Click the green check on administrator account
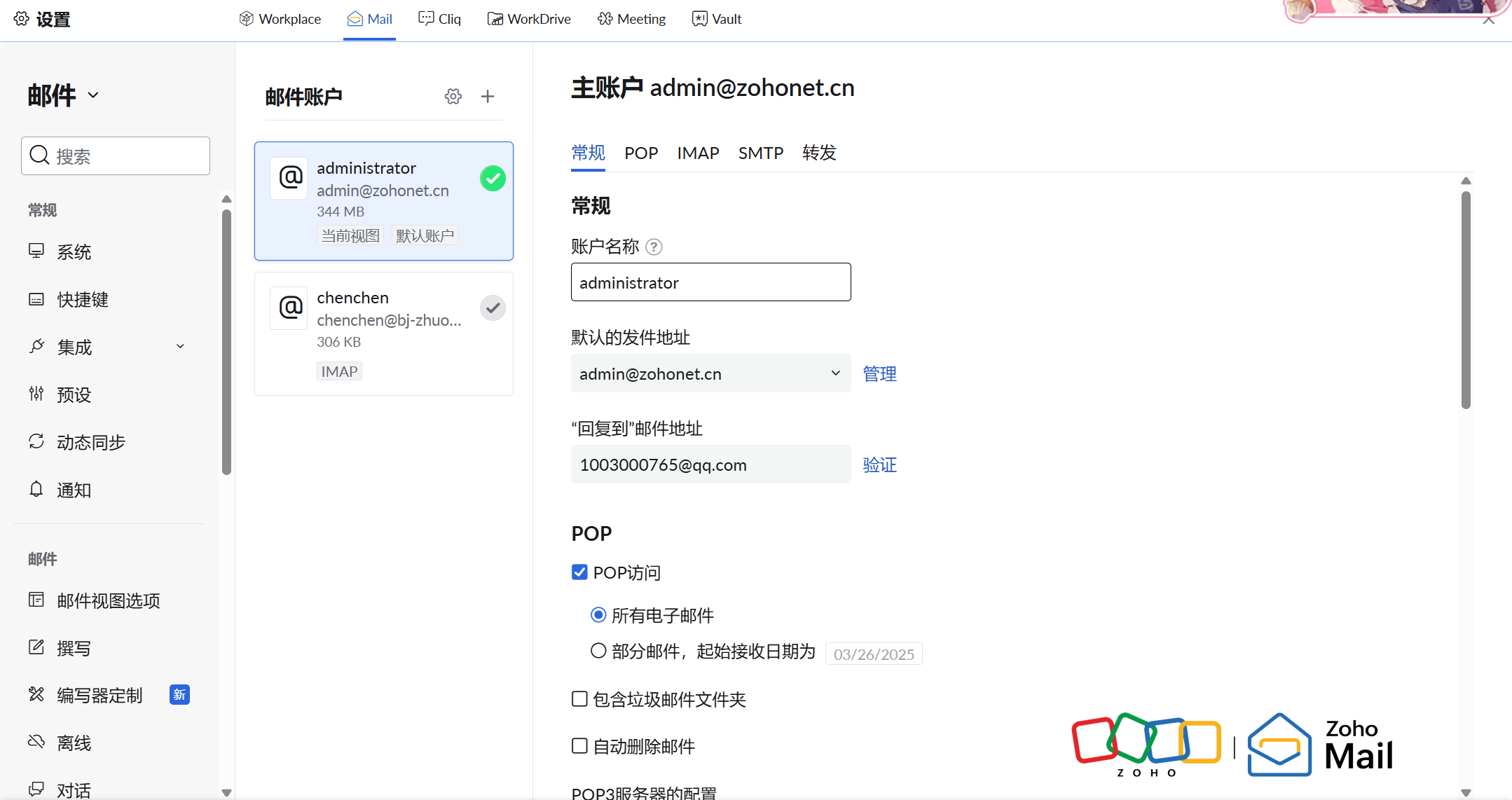Viewport: 1512px width, 800px height. pos(493,179)
